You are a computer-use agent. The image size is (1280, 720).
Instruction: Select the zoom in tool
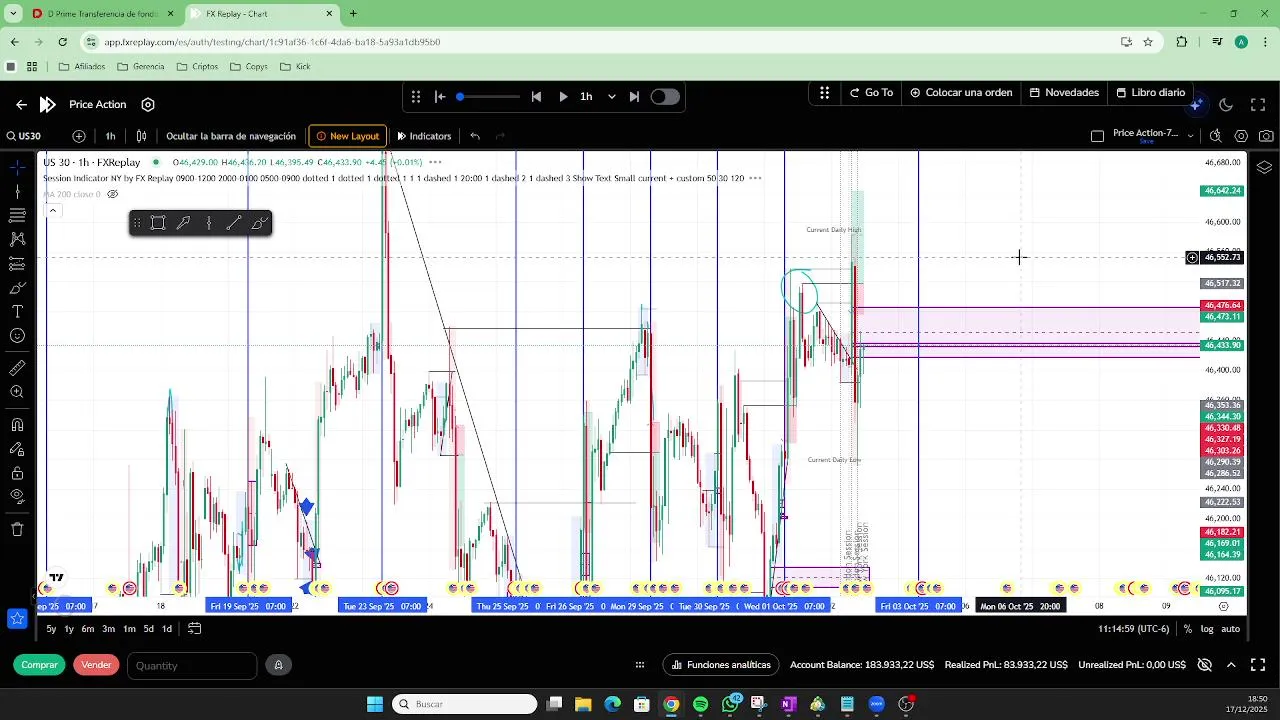pyautogui.click(x=17, y=392)
